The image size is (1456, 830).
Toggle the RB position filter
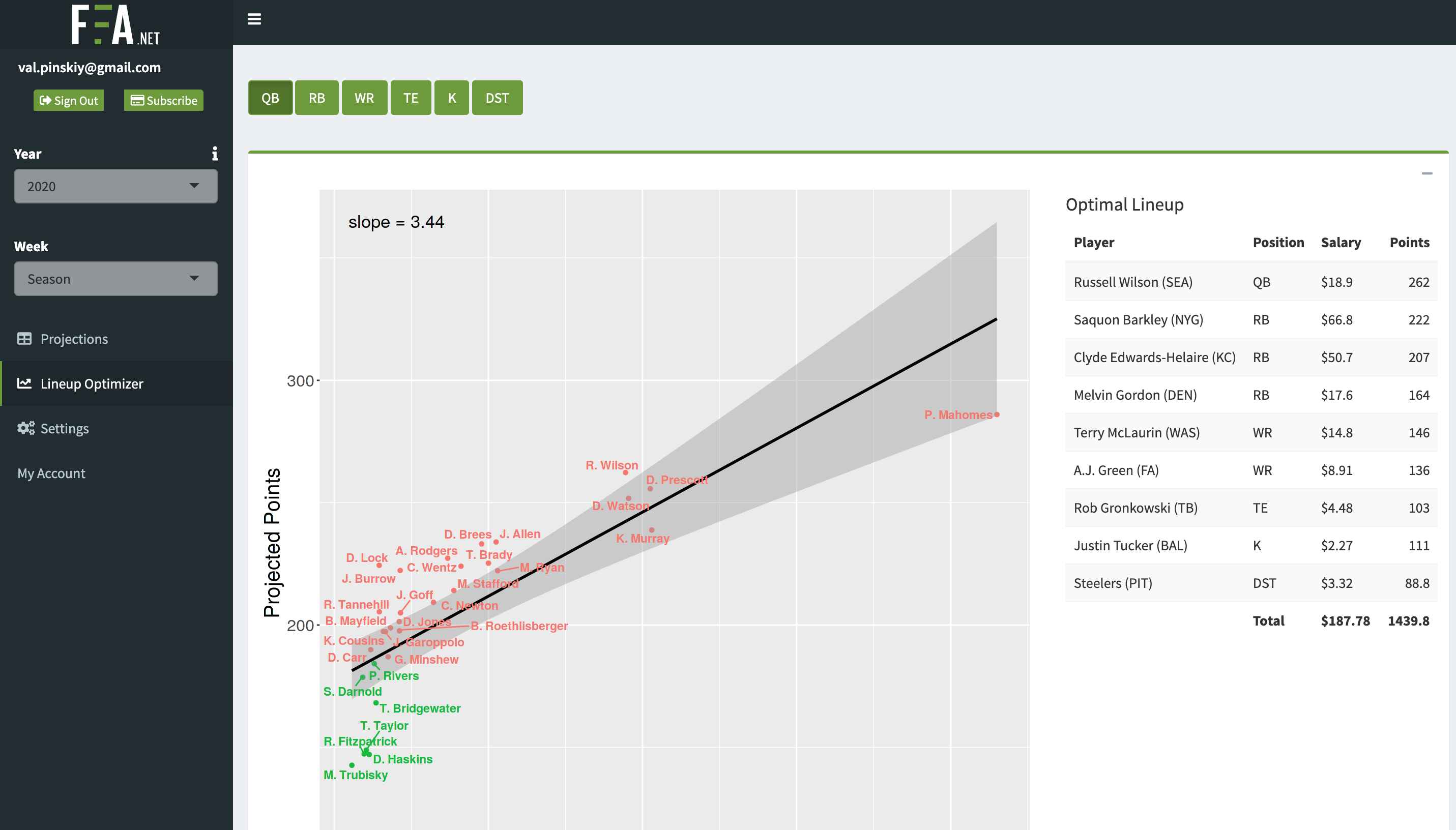[317, 98]
